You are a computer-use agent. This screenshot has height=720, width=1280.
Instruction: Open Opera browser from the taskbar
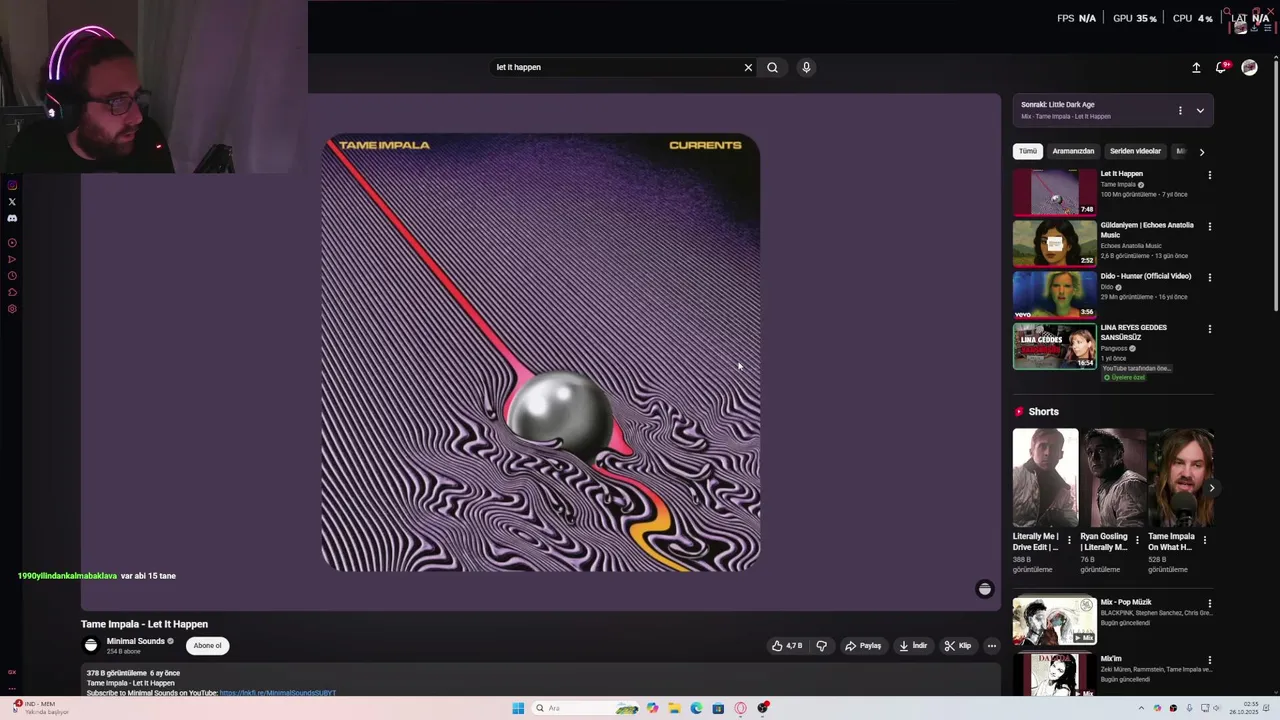click(741, 708)
